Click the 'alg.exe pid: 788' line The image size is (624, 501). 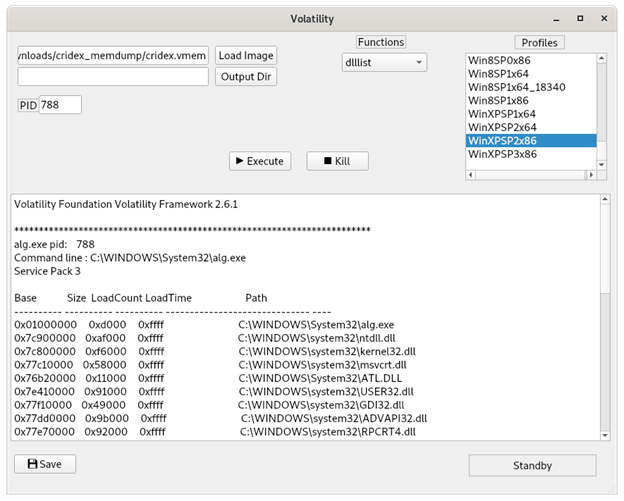click(55, 244)
